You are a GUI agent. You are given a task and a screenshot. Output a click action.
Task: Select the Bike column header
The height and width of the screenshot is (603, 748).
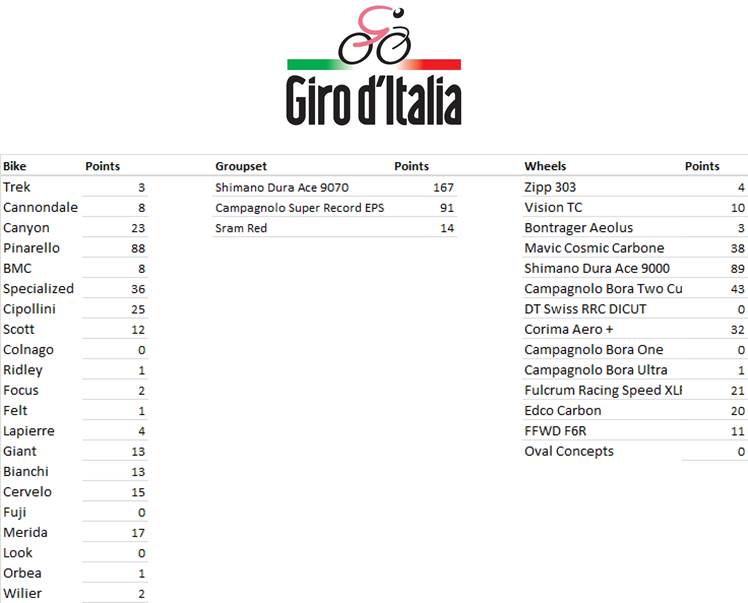click(15, 166)
